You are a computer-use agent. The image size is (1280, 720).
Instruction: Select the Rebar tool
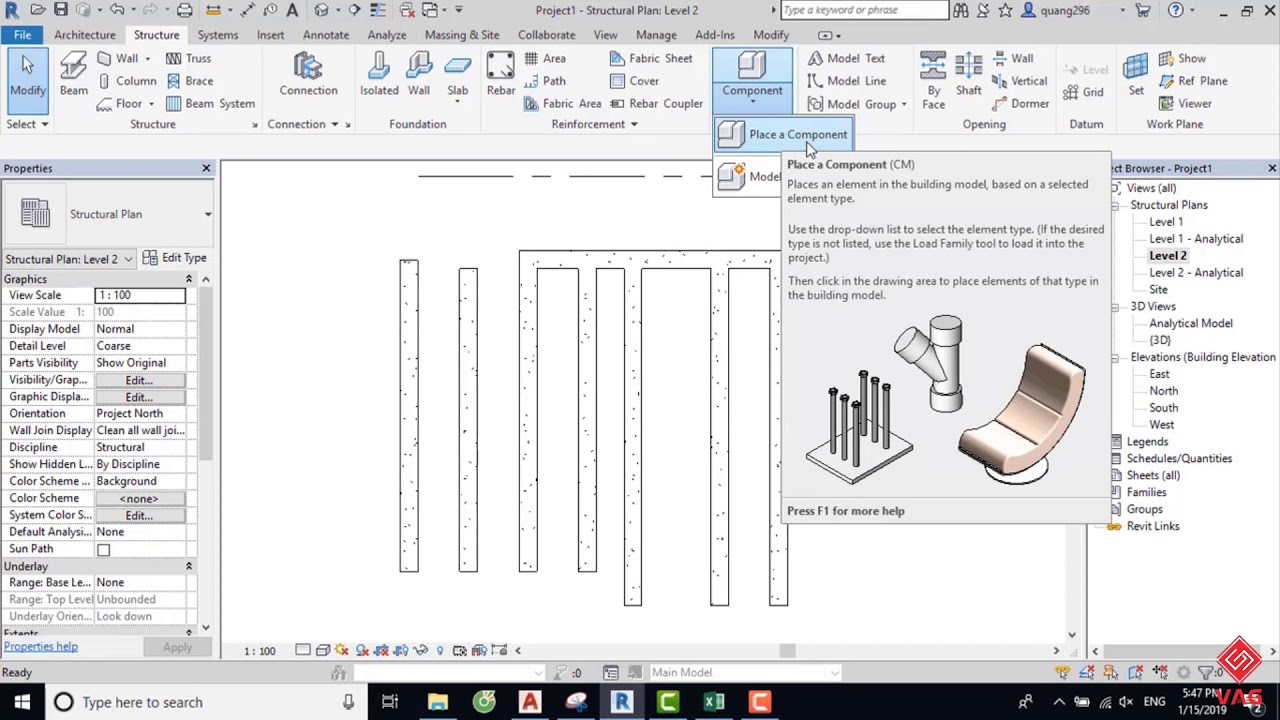(501, 75)
